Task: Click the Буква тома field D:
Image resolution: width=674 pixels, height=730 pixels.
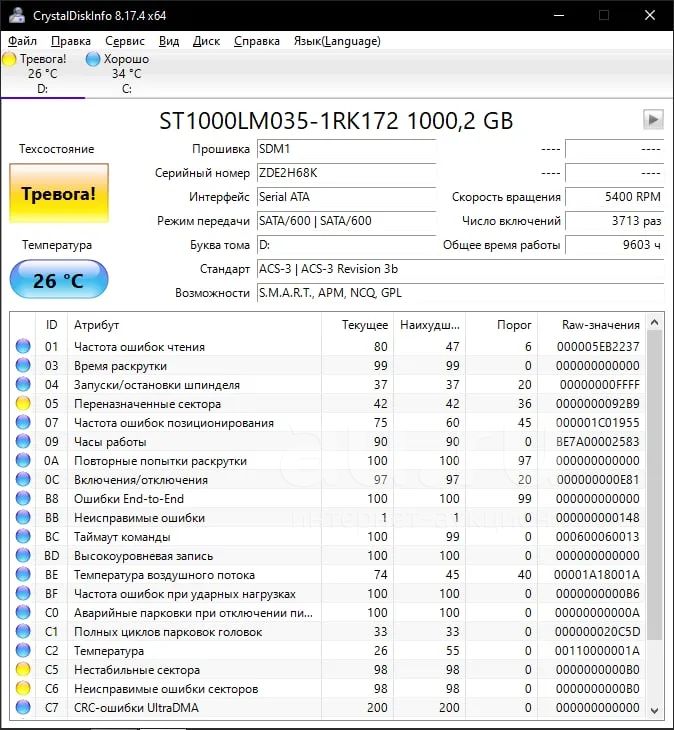Action: pyautogui.click(x=346, y=245)
